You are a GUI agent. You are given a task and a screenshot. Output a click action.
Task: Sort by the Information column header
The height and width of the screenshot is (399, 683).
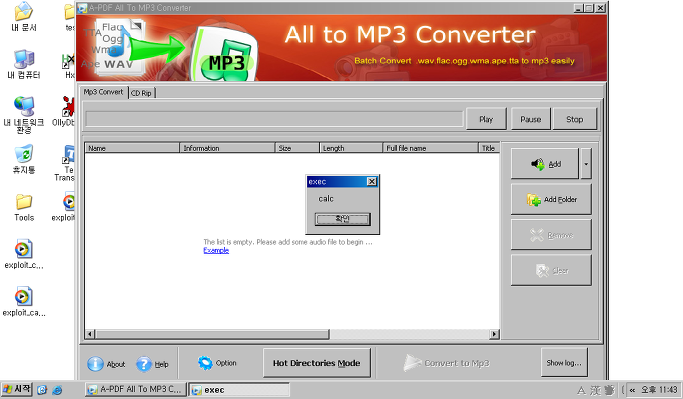coord(227,148)
